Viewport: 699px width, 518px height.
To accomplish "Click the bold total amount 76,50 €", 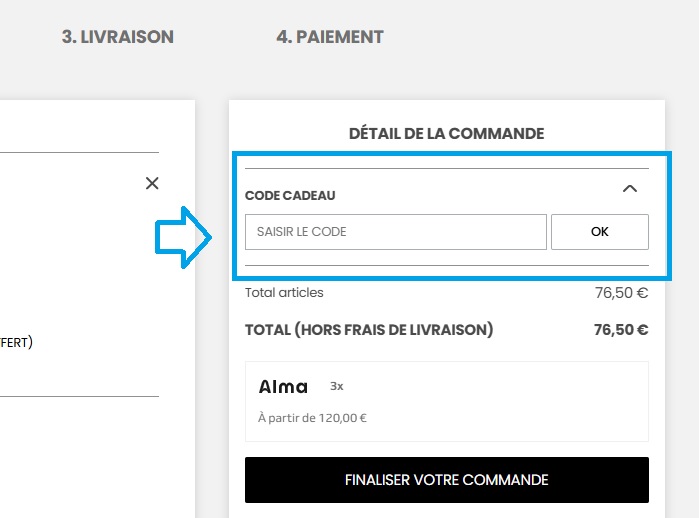I will pos(620,329).
